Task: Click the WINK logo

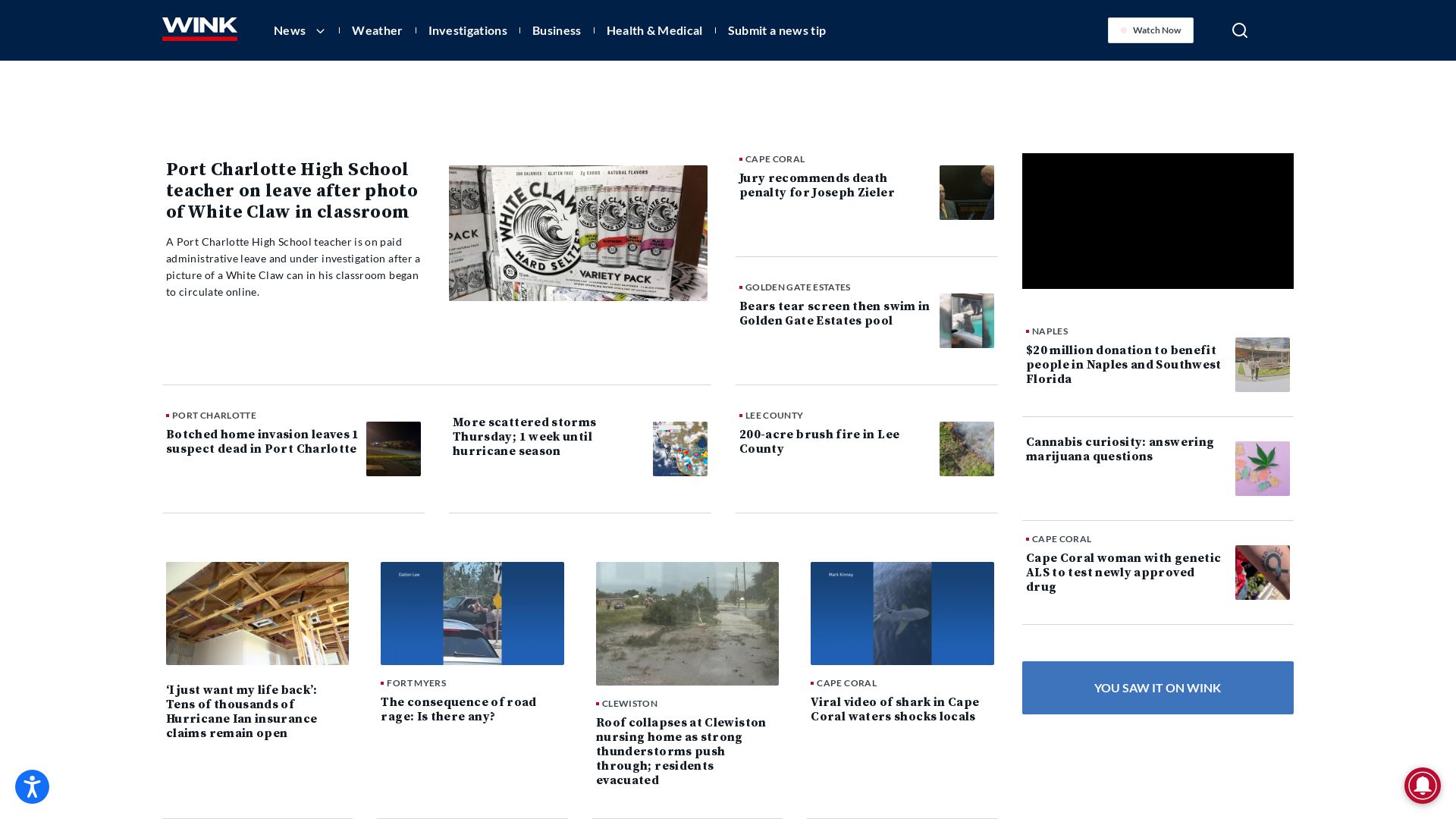Action: (x=199, y=29)
